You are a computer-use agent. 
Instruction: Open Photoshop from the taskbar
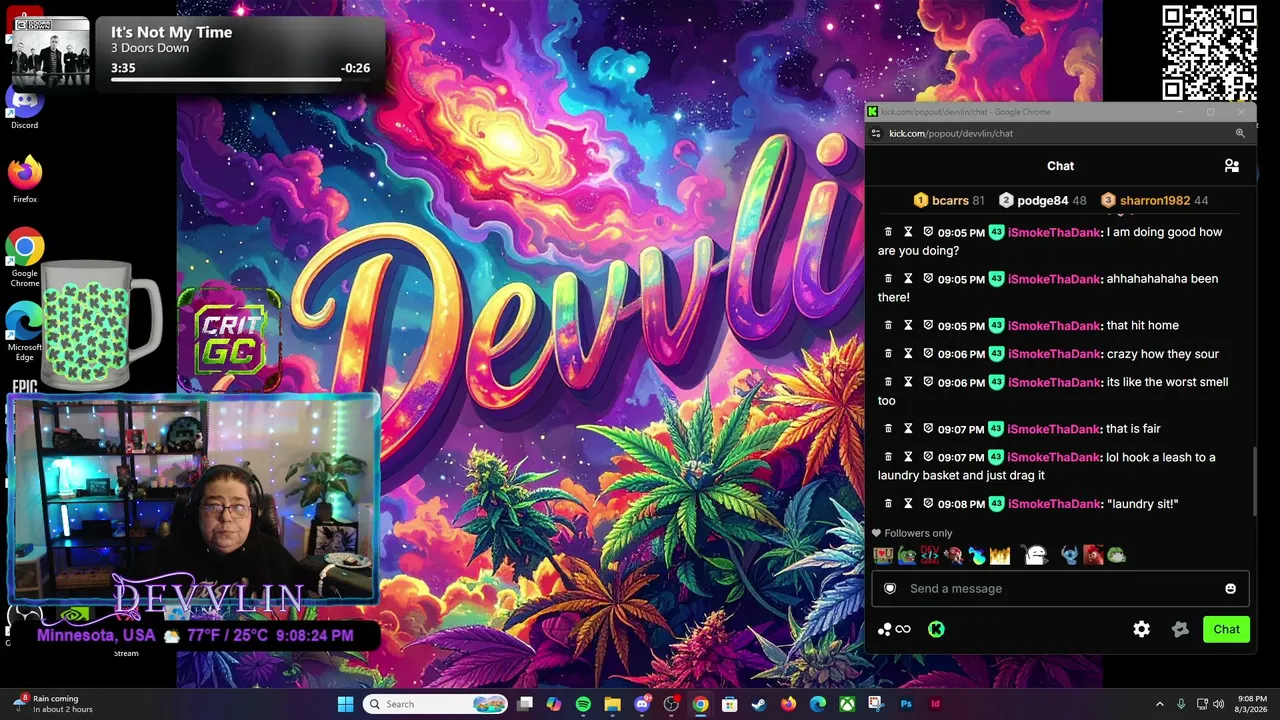[x=906, y=704]
